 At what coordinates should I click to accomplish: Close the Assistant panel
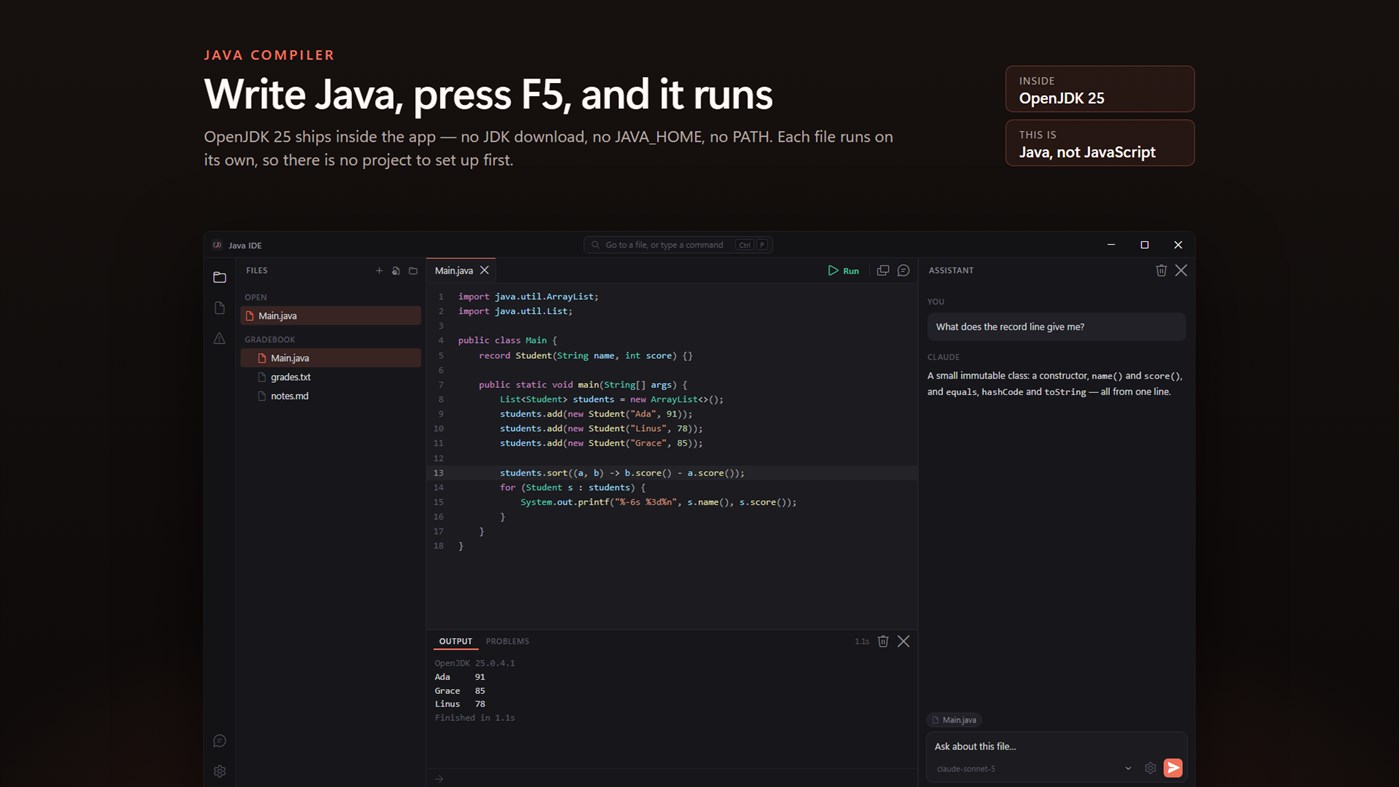(x=1181, y=271)
